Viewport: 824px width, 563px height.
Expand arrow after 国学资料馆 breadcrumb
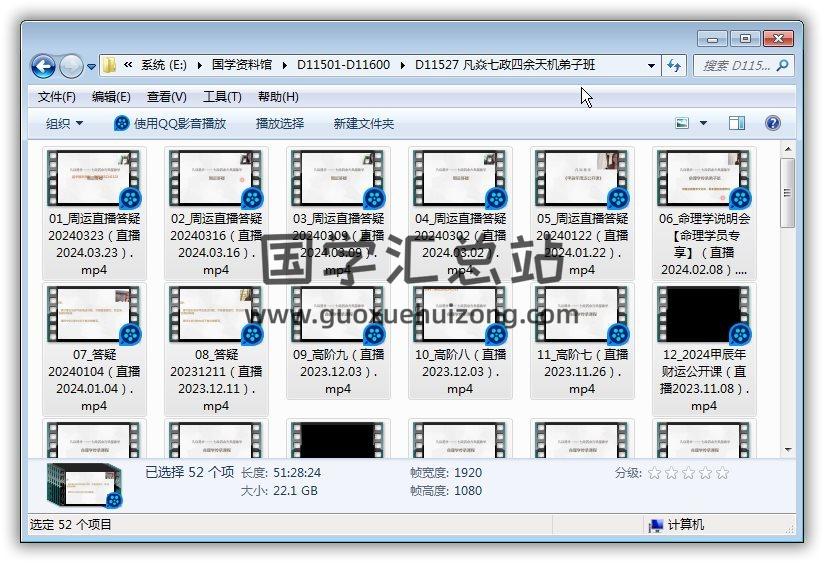pyautogui.click(x=284, y=65)
